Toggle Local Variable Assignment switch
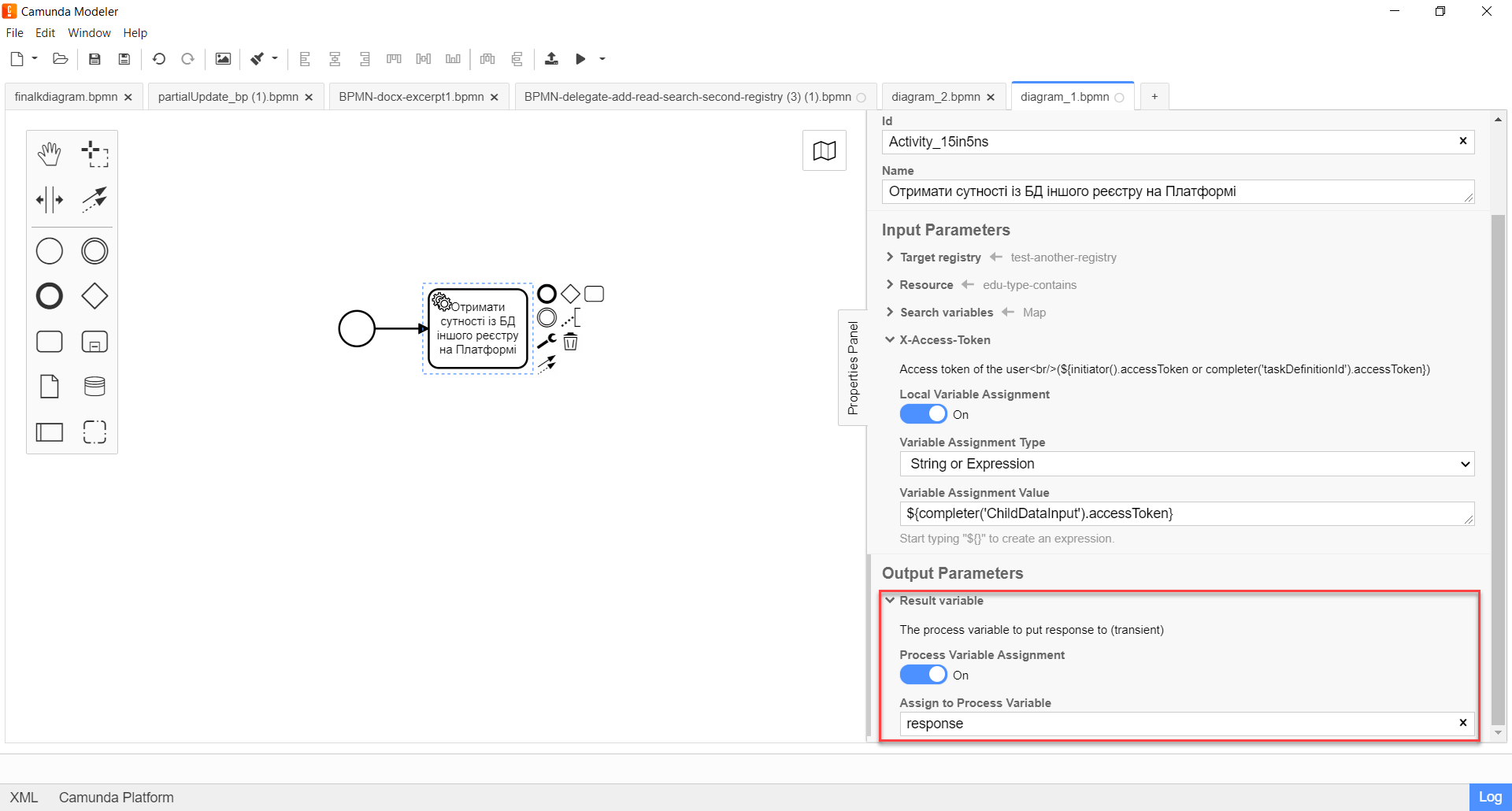Viewport: 1512px width, 811px height. (923, 414)
